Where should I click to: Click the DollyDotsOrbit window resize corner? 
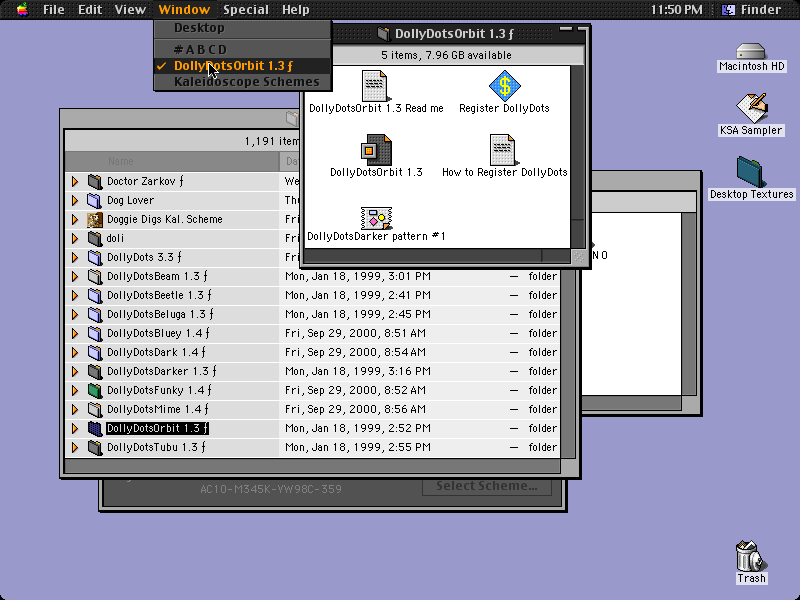click(578, 256)
